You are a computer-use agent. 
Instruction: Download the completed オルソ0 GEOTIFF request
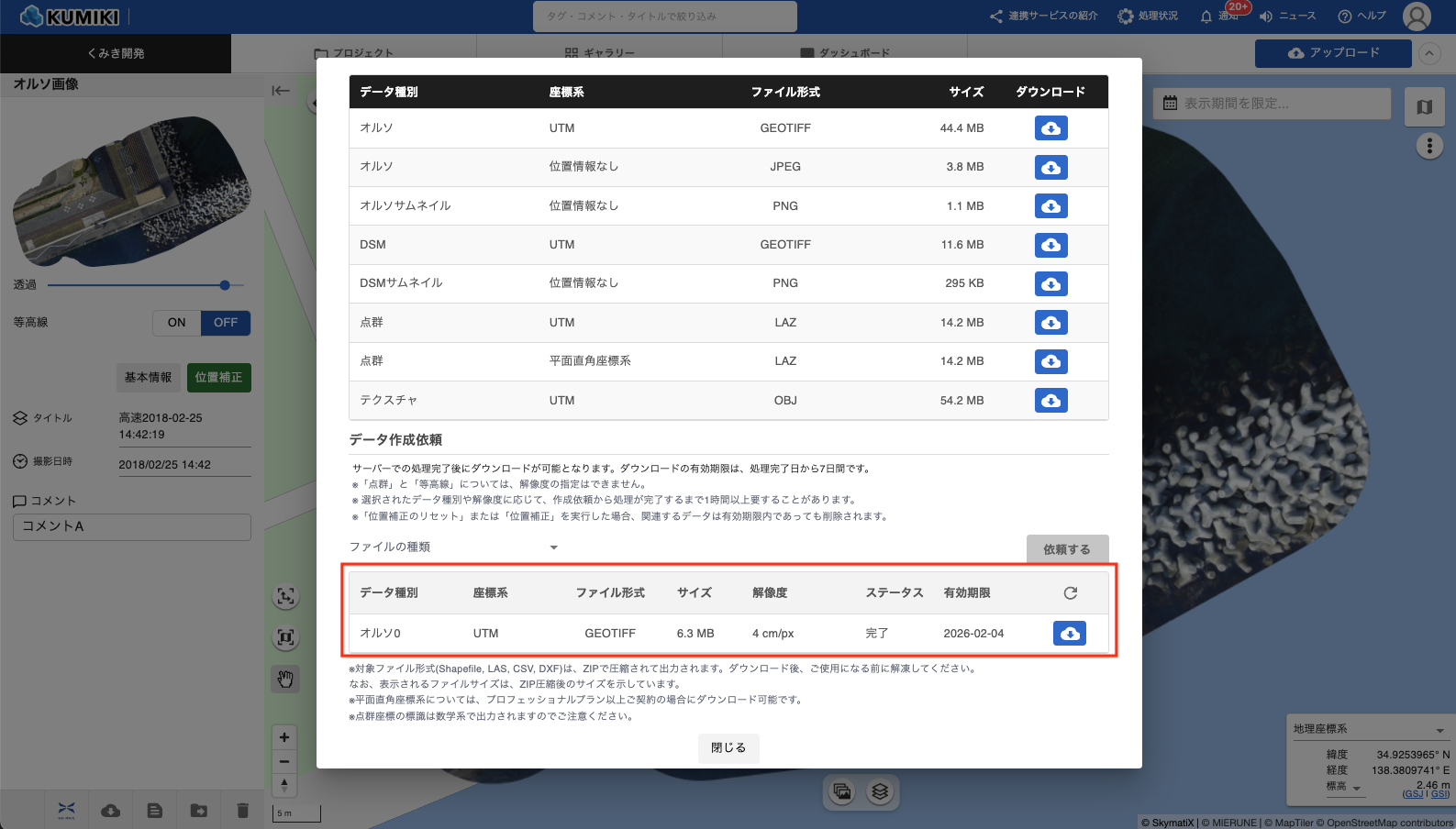(1069, 634)
